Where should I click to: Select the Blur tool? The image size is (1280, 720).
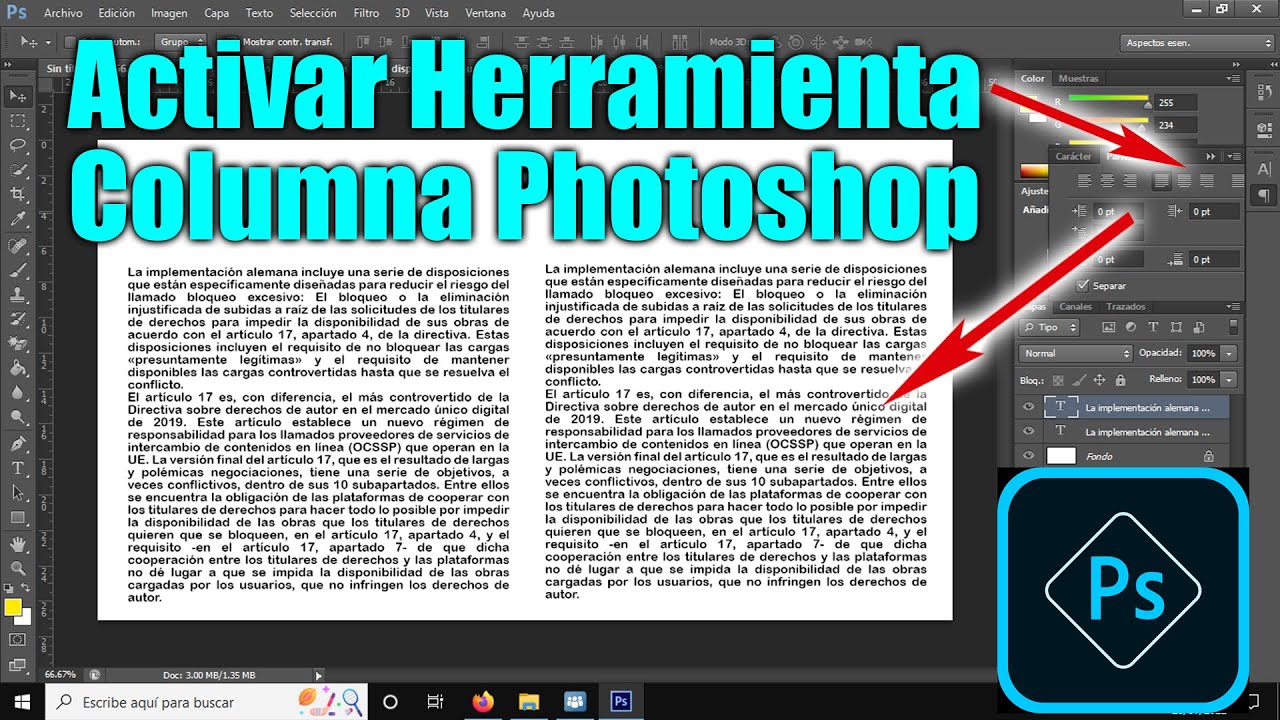coord(18,393)
